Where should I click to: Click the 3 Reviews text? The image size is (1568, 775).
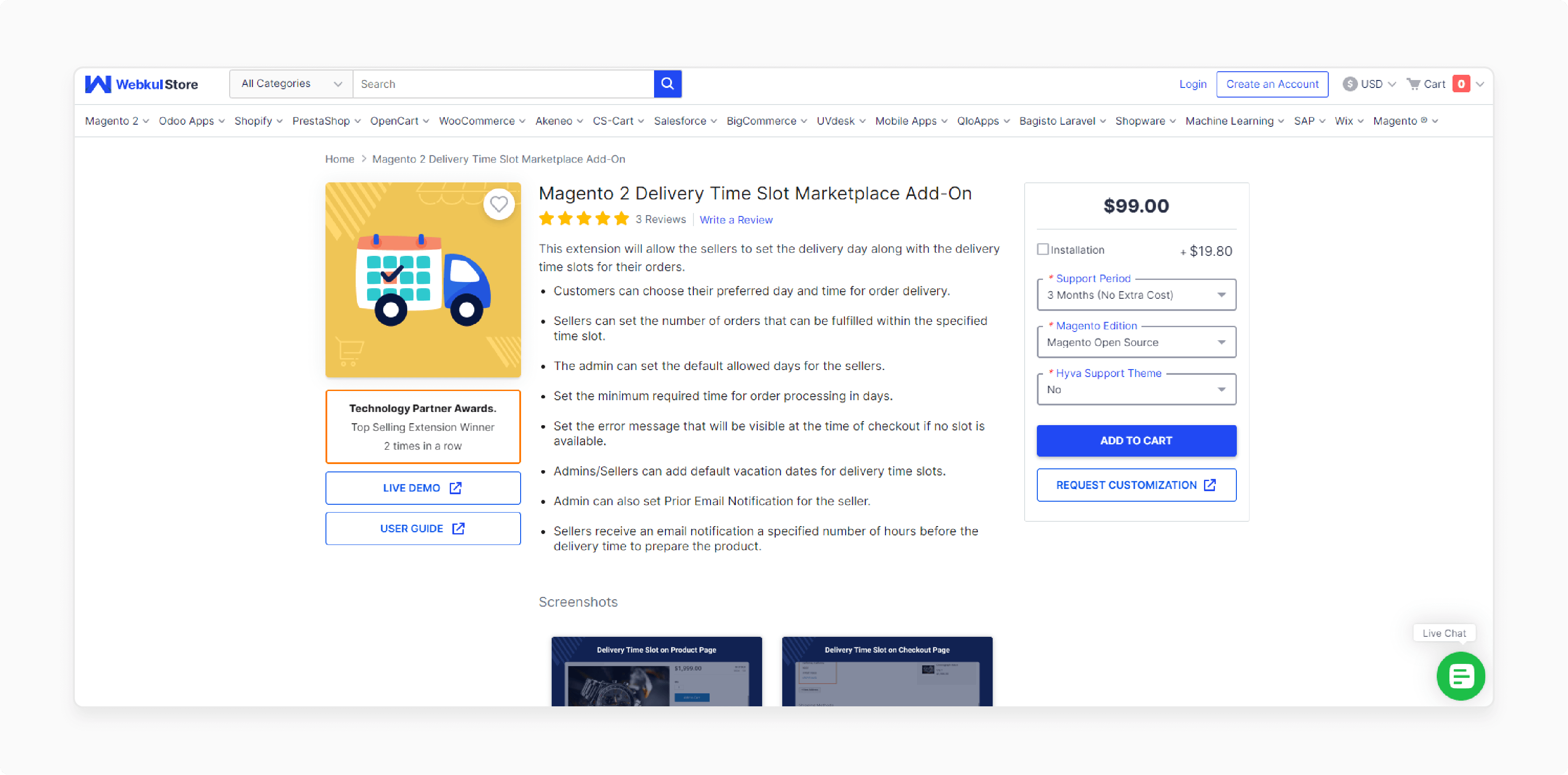(x=661, y=219)
